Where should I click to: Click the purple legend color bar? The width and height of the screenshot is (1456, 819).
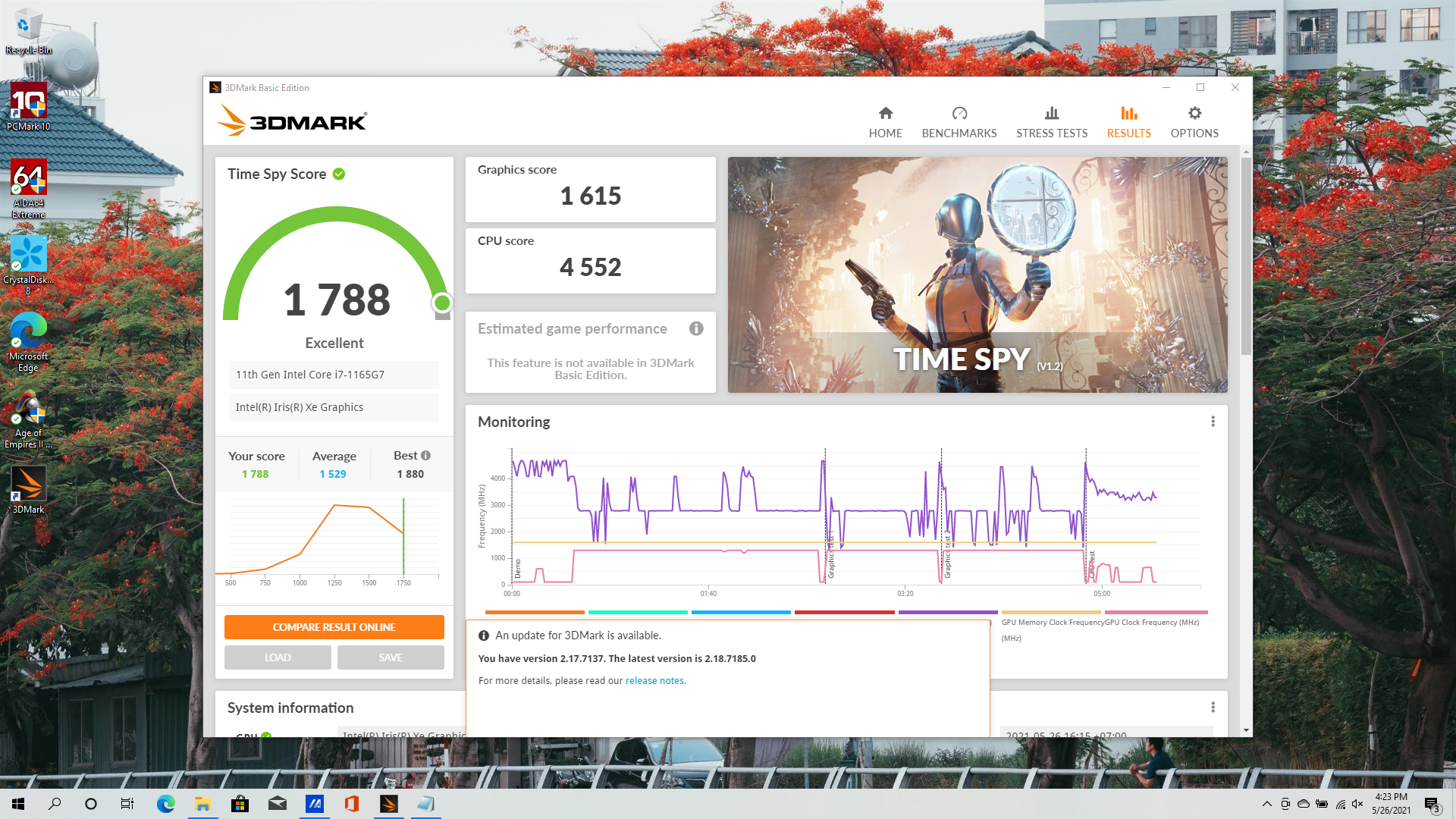coord(948,612)
